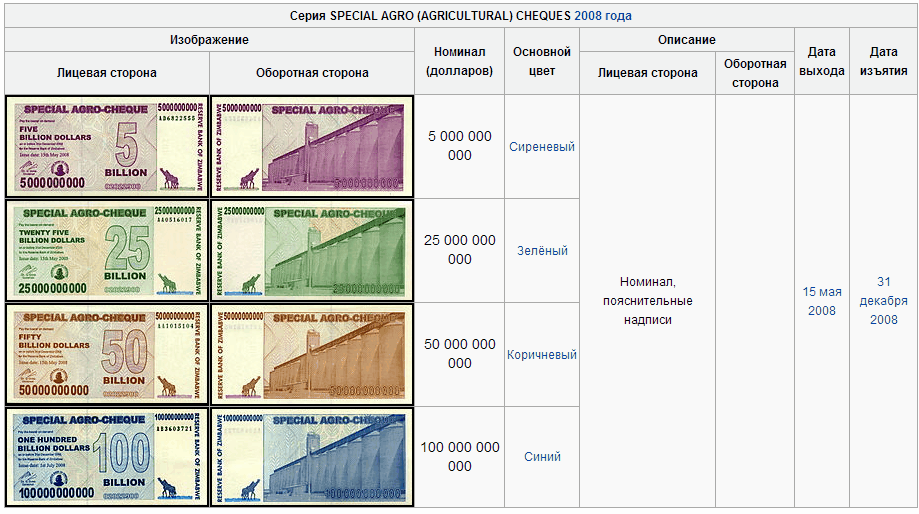Open the "15 мая" release date link

coord(822,292)
